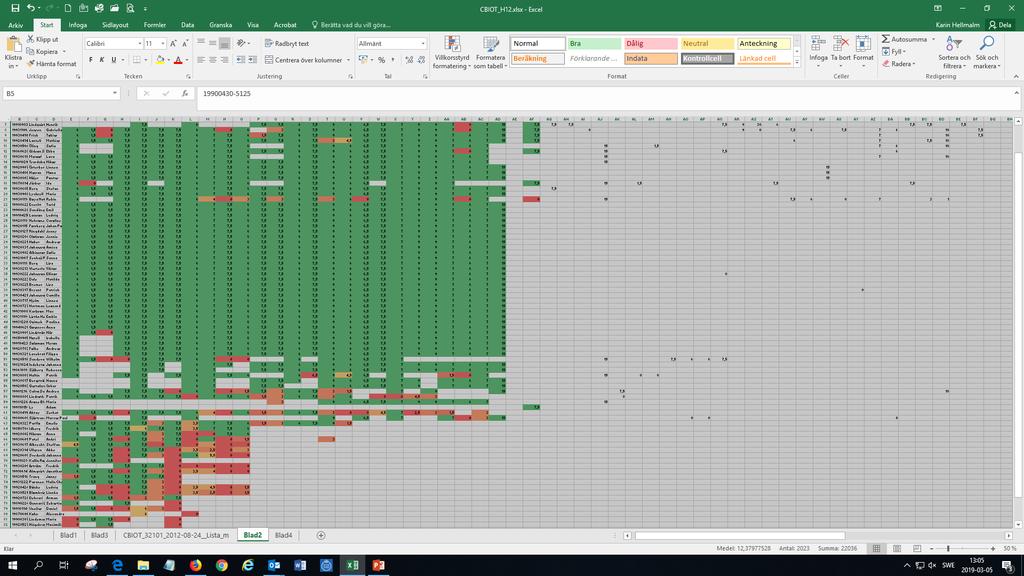Viewport: 1024px width, 576px height.
Task: Click the fx insert function button
Action: pyautogui.click(x=185, y=93)
